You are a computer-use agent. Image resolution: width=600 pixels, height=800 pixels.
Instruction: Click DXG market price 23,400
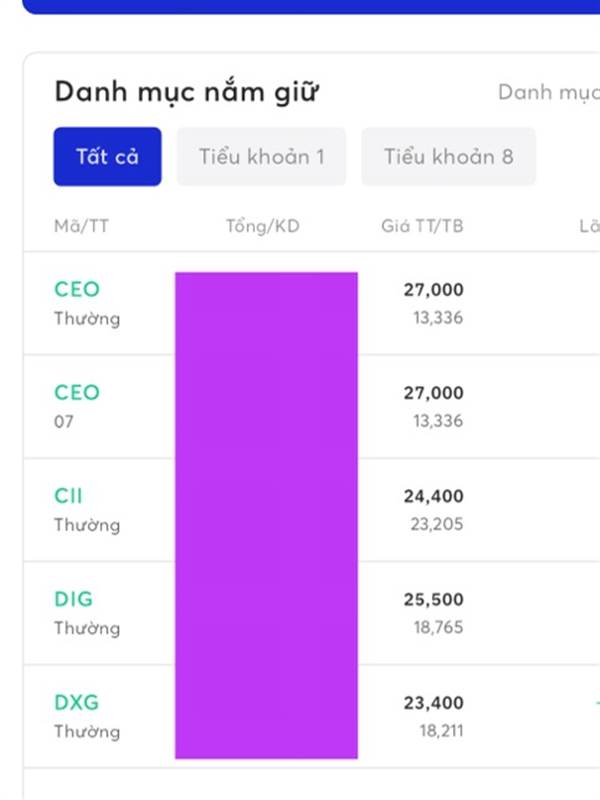[433, 702]
